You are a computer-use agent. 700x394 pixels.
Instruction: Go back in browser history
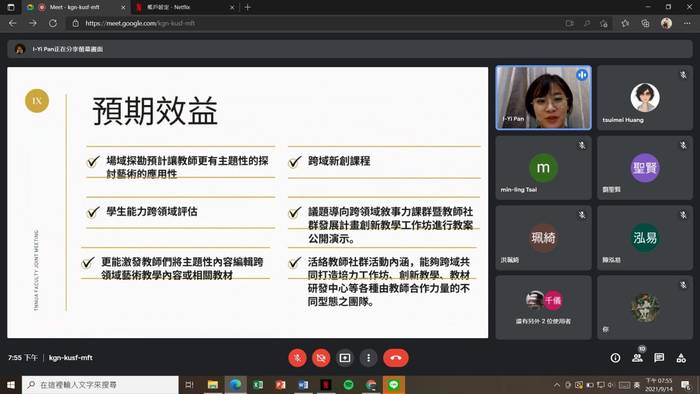tap(12, 23)
